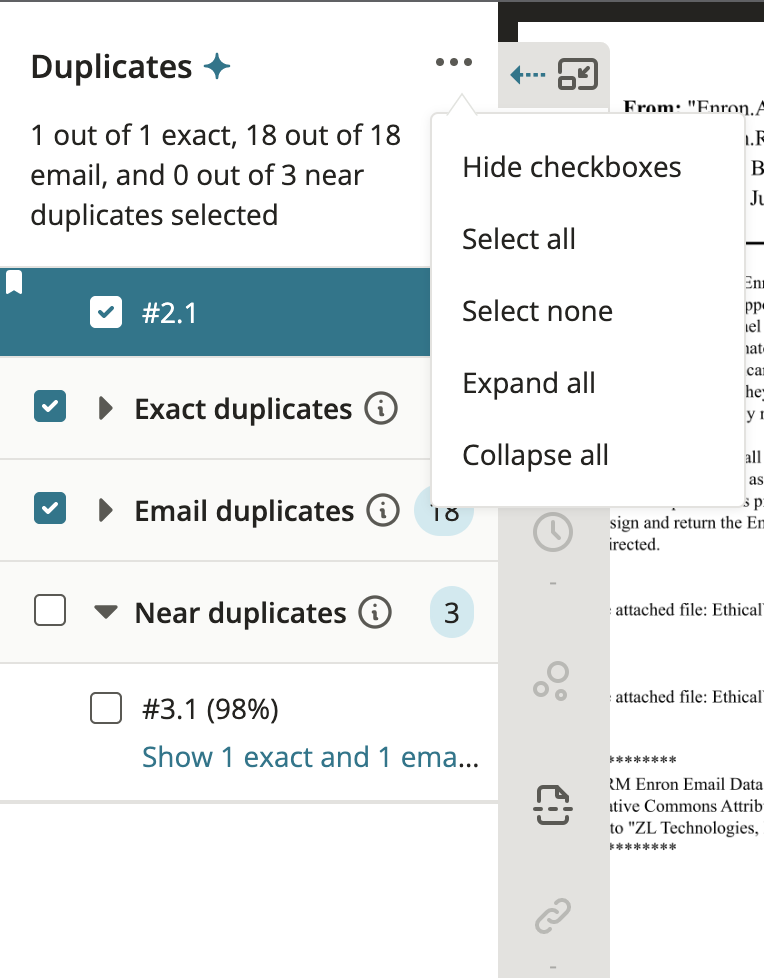
Task: Click the active duplicates document icon
Action: pyautogui.click(x=552, y=803)
